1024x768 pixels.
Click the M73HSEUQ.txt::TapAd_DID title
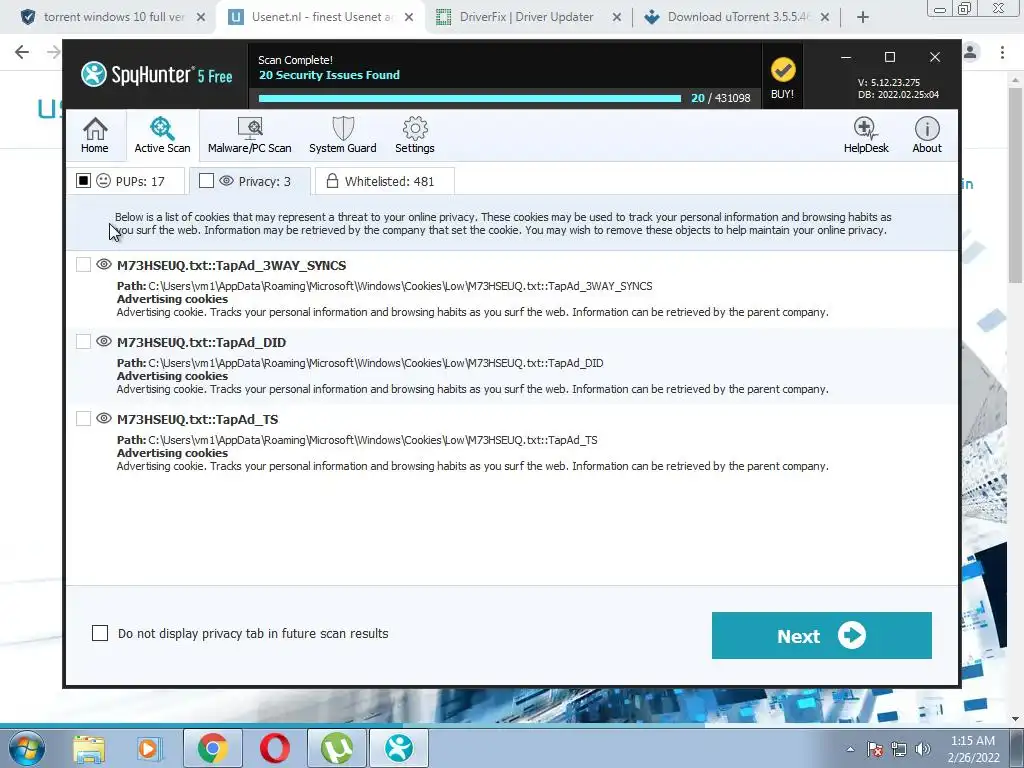pyautogui.click(x=201, y=342)
